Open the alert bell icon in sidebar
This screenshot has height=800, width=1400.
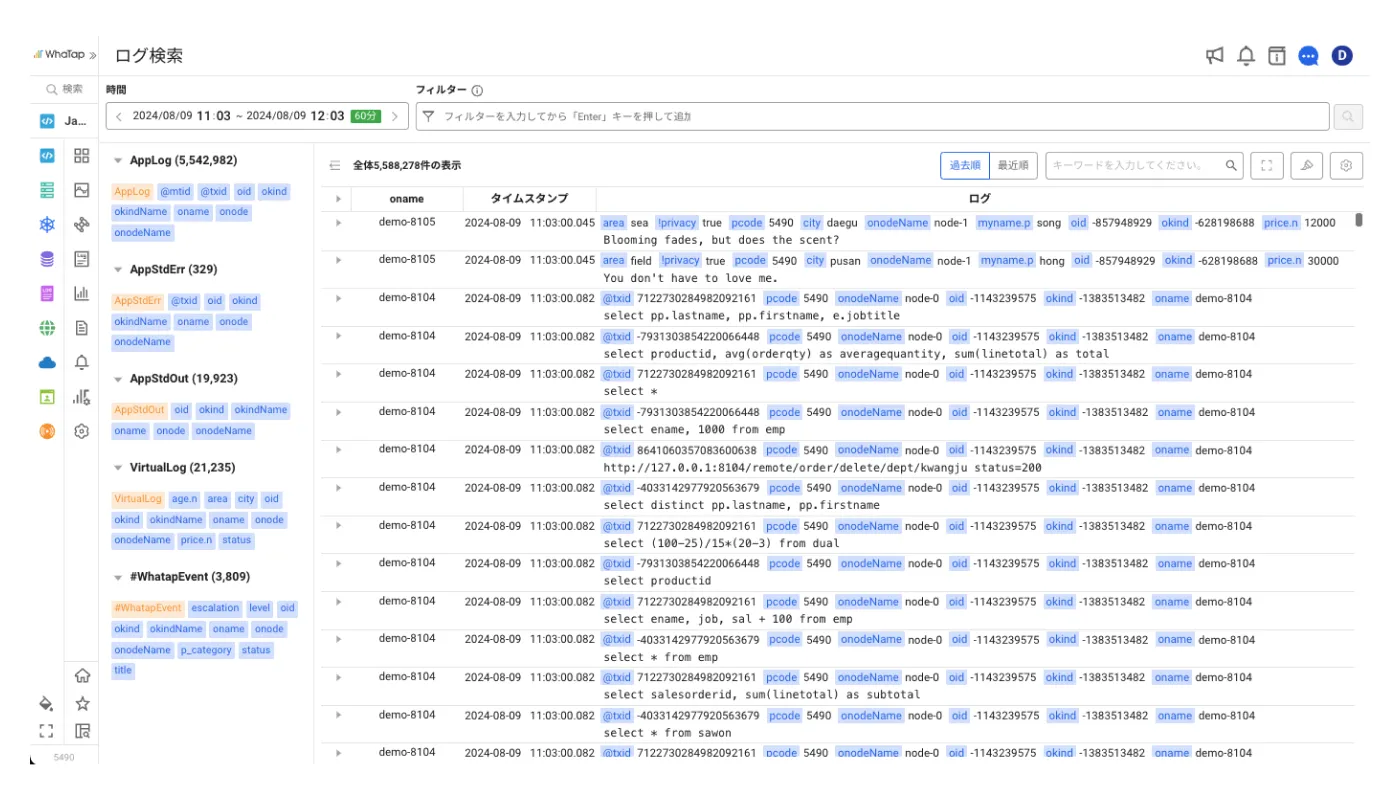82,362
